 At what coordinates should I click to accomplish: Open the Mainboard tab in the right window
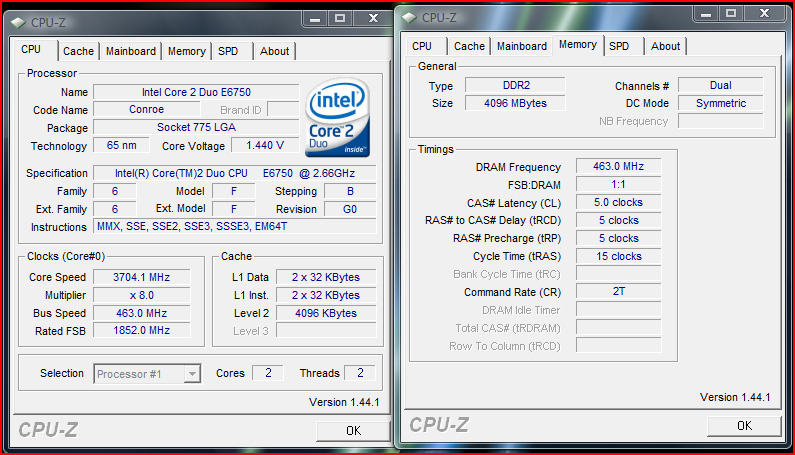tap(522, 46)
